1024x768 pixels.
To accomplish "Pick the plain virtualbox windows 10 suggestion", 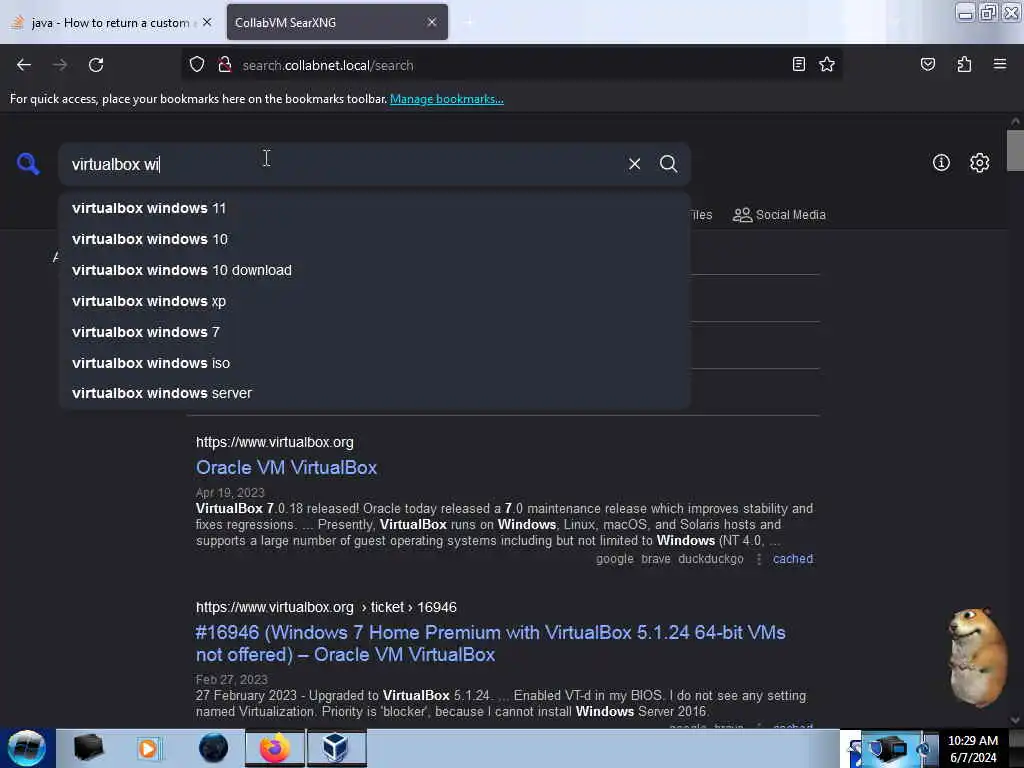I will point(375,239).
